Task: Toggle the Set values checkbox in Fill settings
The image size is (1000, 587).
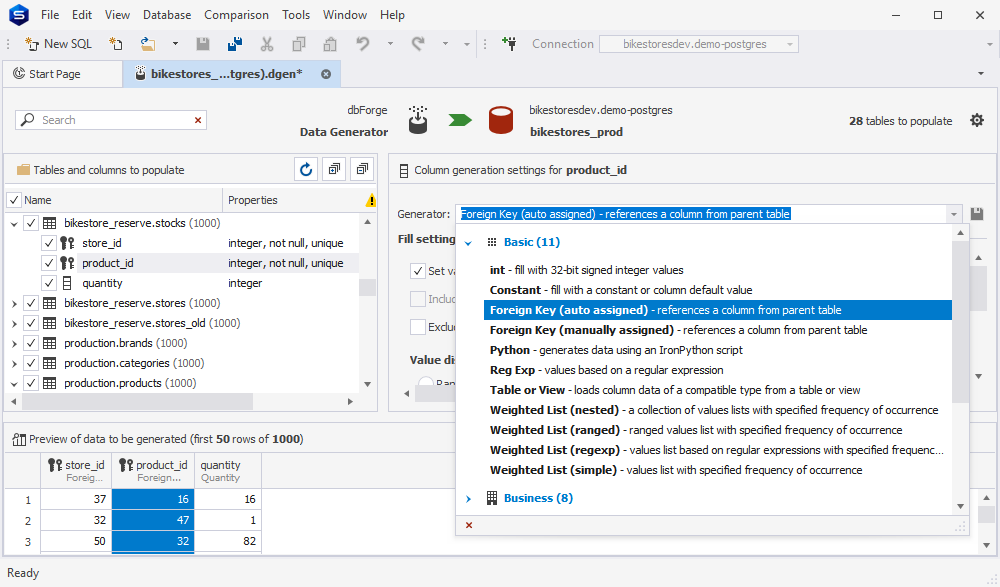Action: pyautogui.click(x=418, y=271)
